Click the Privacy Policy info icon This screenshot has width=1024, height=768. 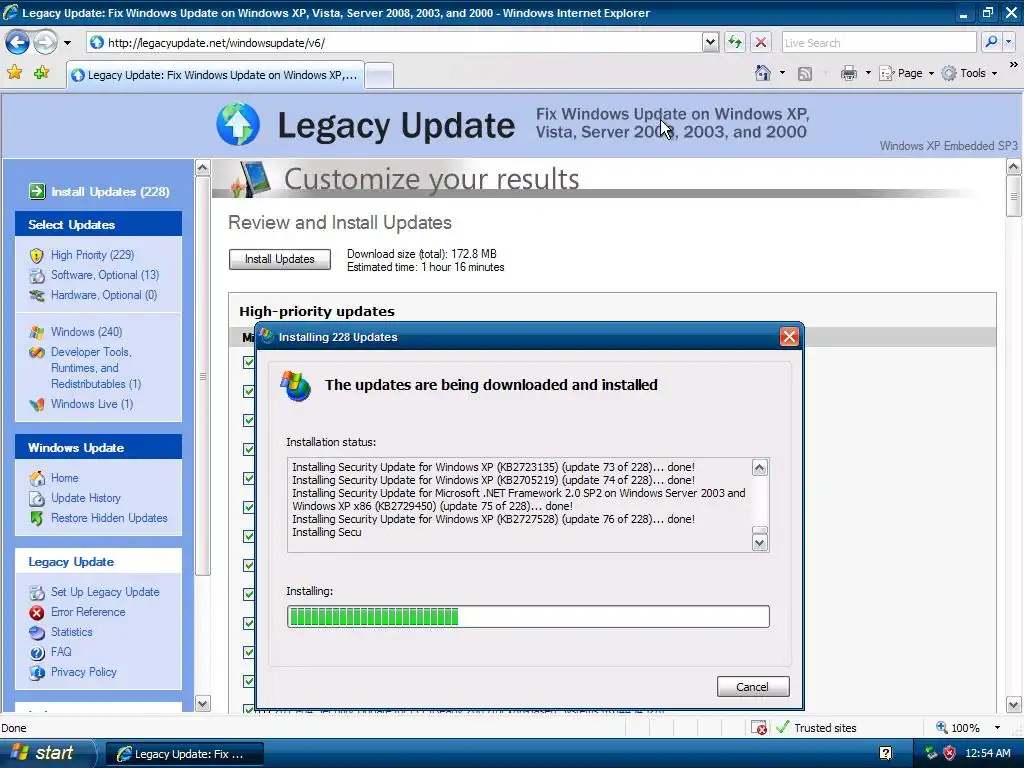click(37, 673)
